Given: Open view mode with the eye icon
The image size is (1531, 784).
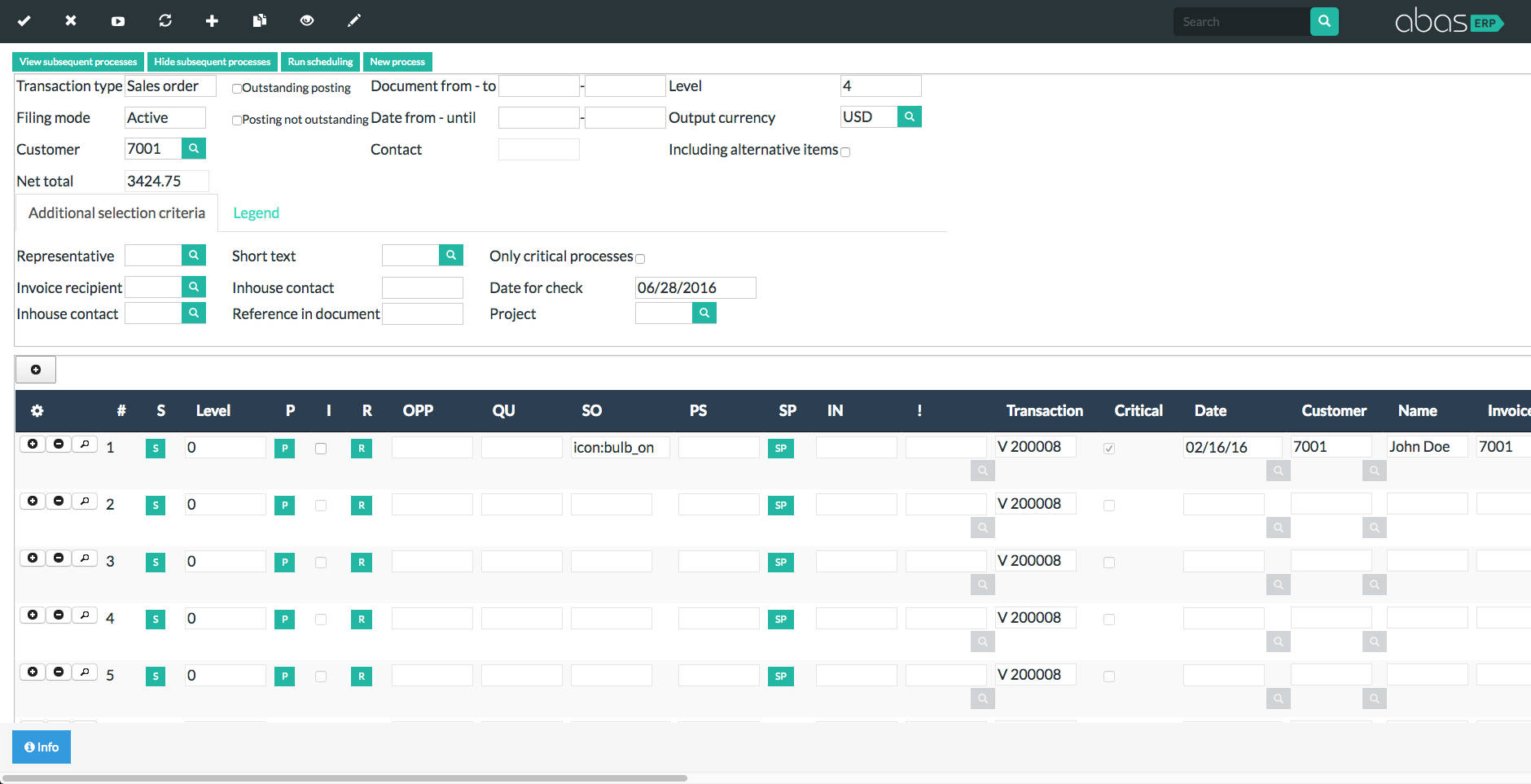Looking at the screenshot, I should click(x=307, y=21).
